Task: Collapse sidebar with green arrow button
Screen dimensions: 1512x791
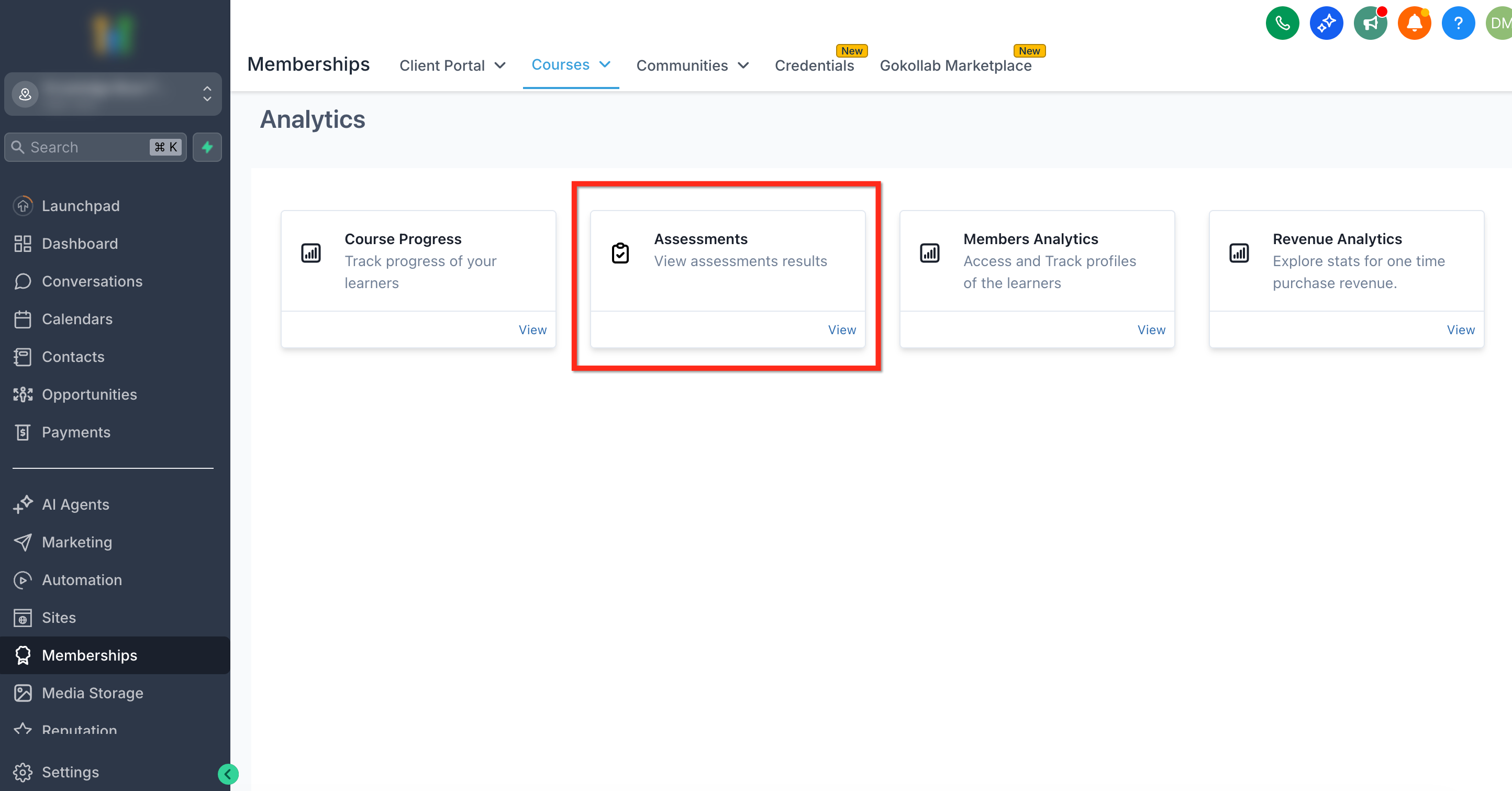Action: (x=228, y=774)
